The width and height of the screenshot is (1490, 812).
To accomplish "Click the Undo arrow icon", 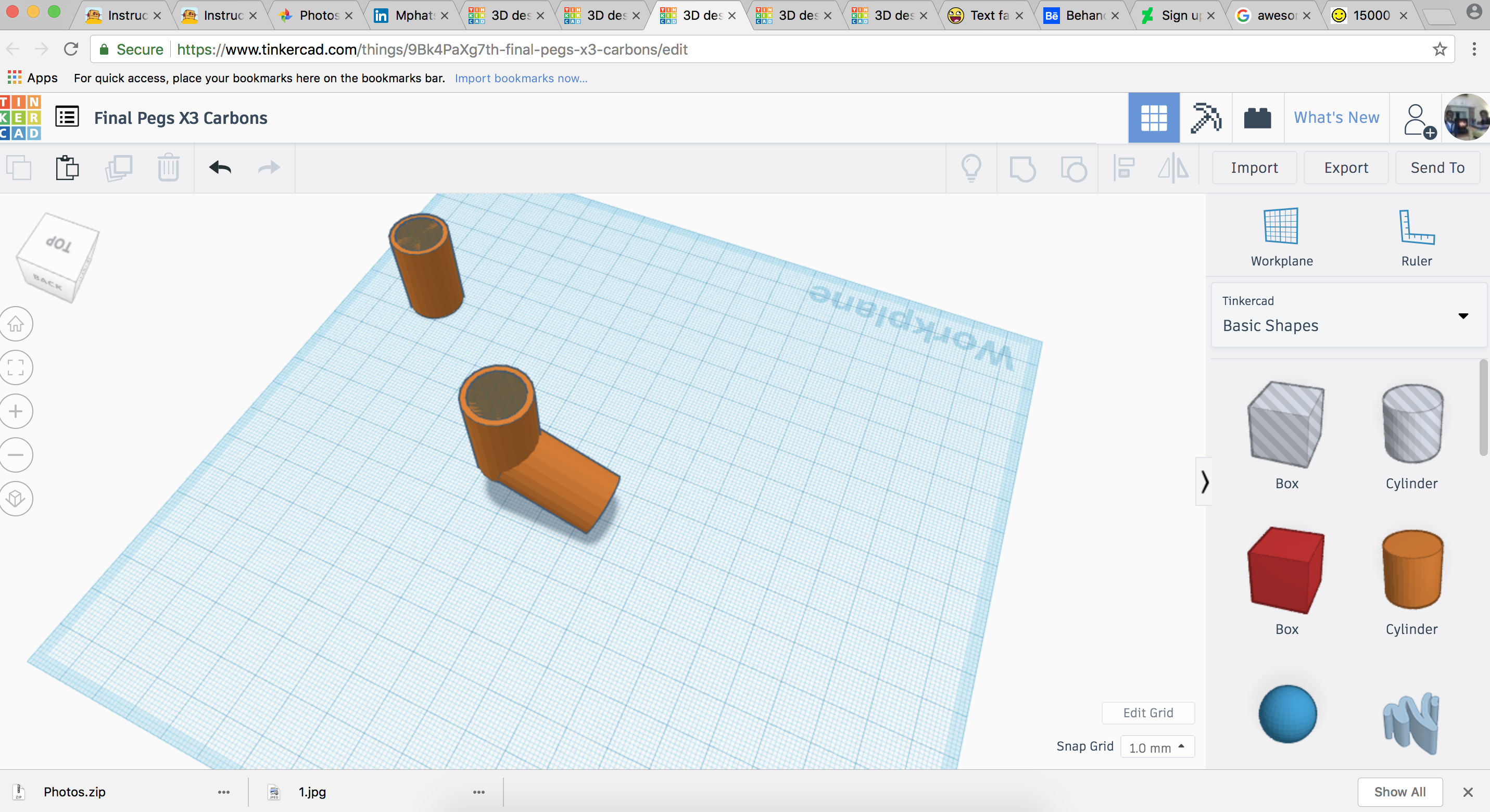I will [220, 168].
